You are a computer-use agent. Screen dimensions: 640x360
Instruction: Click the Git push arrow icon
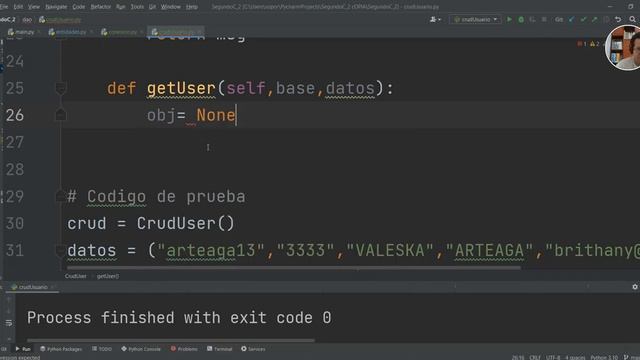[595, 19]
